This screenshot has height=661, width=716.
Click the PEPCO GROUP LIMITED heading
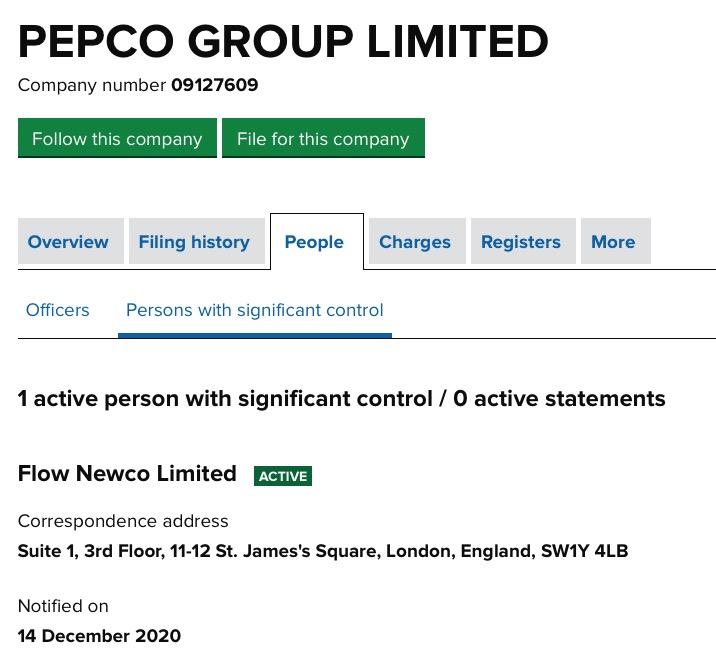click(283, 41)
